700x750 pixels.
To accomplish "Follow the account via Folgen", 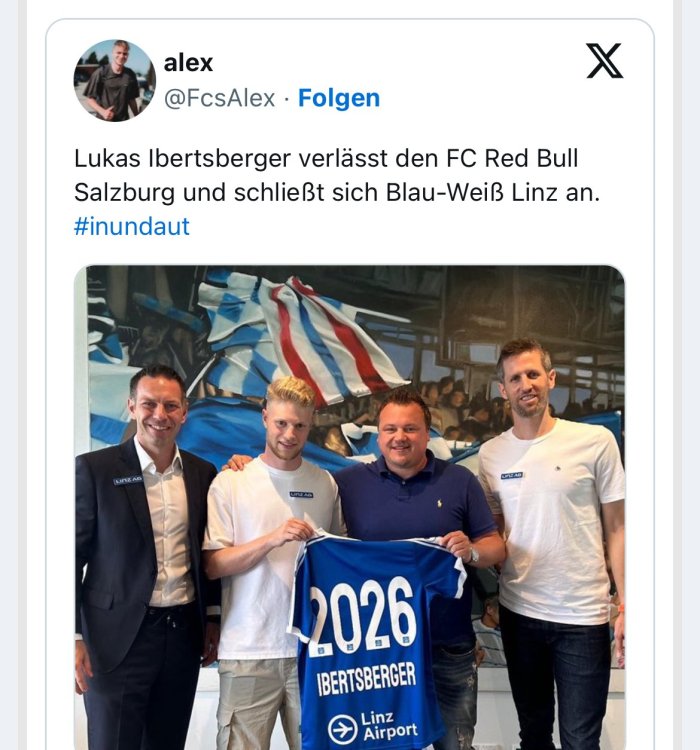I will point(339,98).
